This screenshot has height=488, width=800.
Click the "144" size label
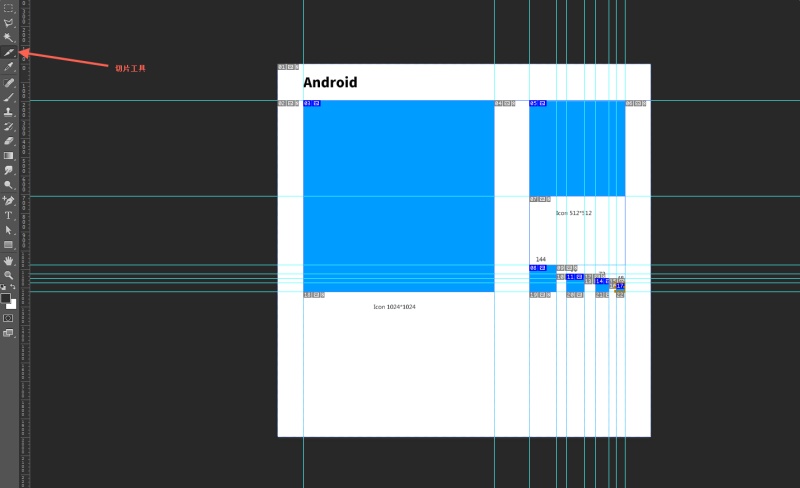pyautogui.click(x=541, y=259)
